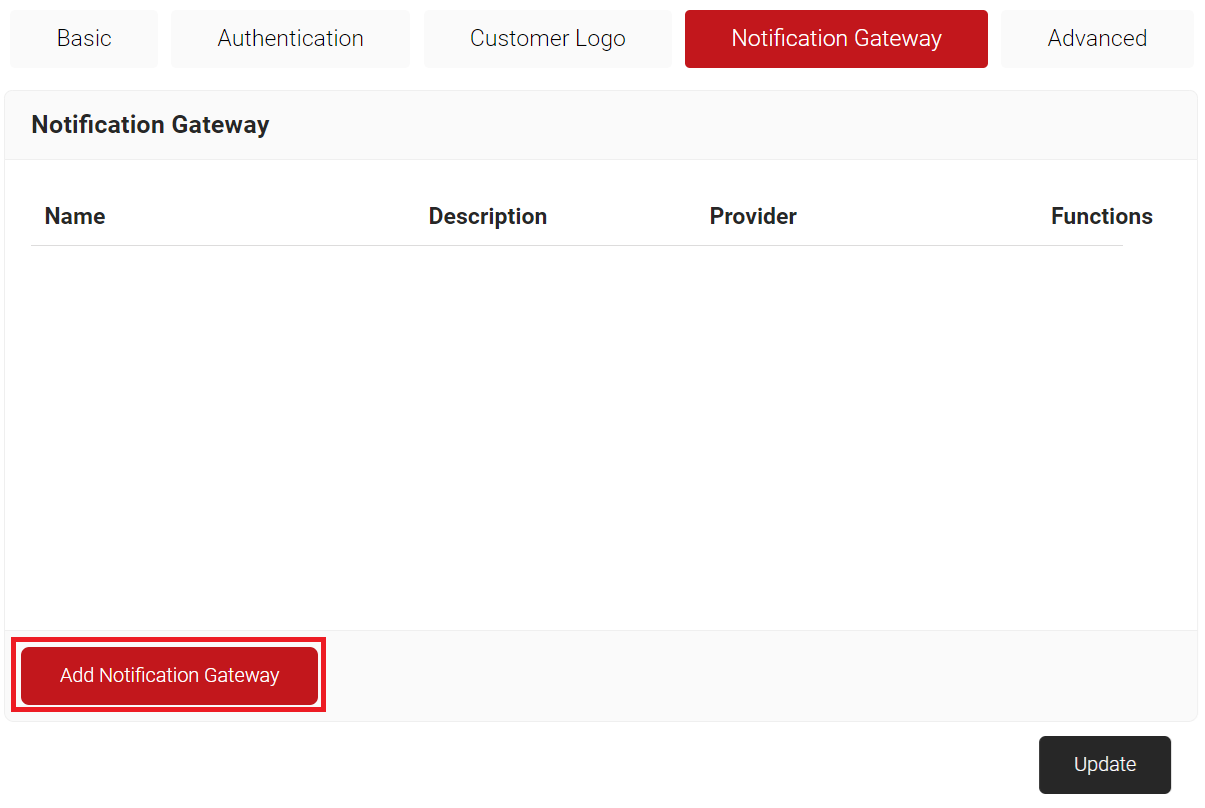Select the Notification Gateway tab
This screenshot has width=1205, height=808.
(836, 39)
